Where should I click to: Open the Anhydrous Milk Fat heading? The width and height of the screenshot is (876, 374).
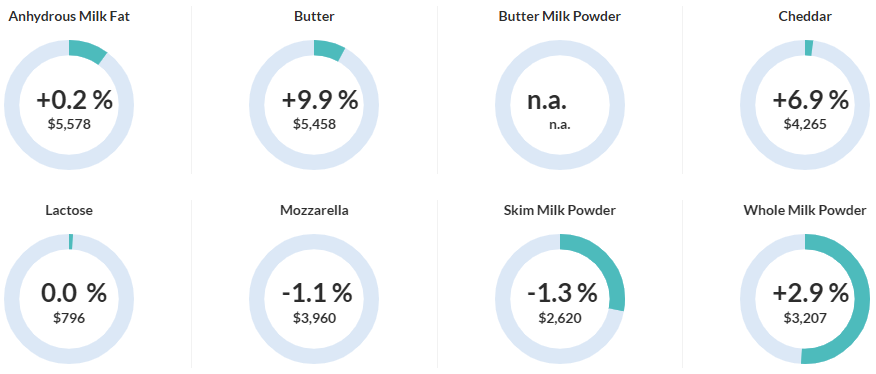click(x=69, y=16)
